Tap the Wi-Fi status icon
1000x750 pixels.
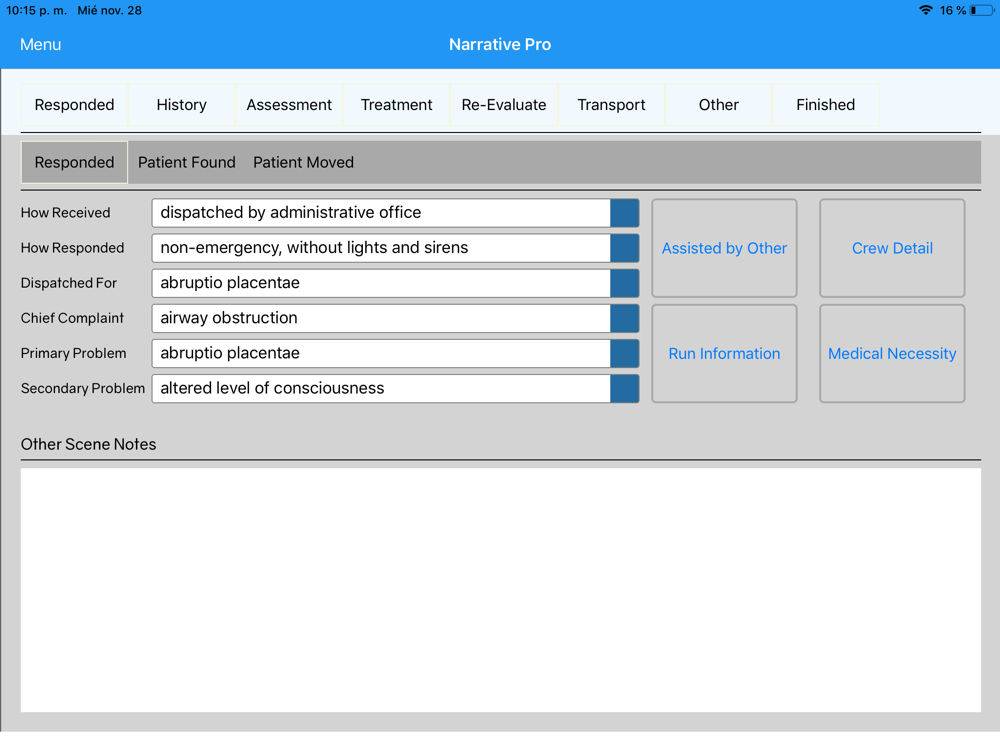pyautogui.click(x=925, y=10)
